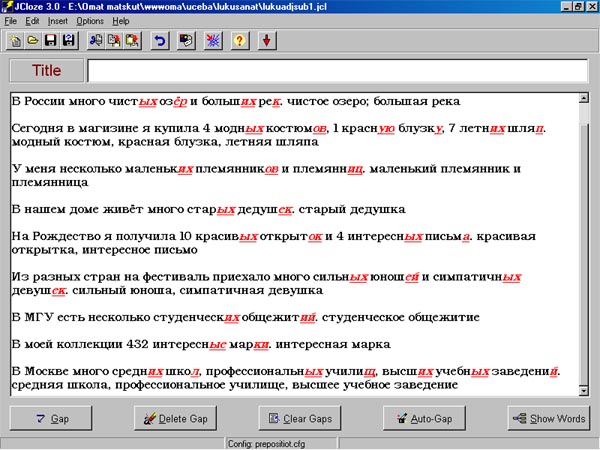Open the Edit menu
Viewport: 600px width, 450px height.
[33, 20]
